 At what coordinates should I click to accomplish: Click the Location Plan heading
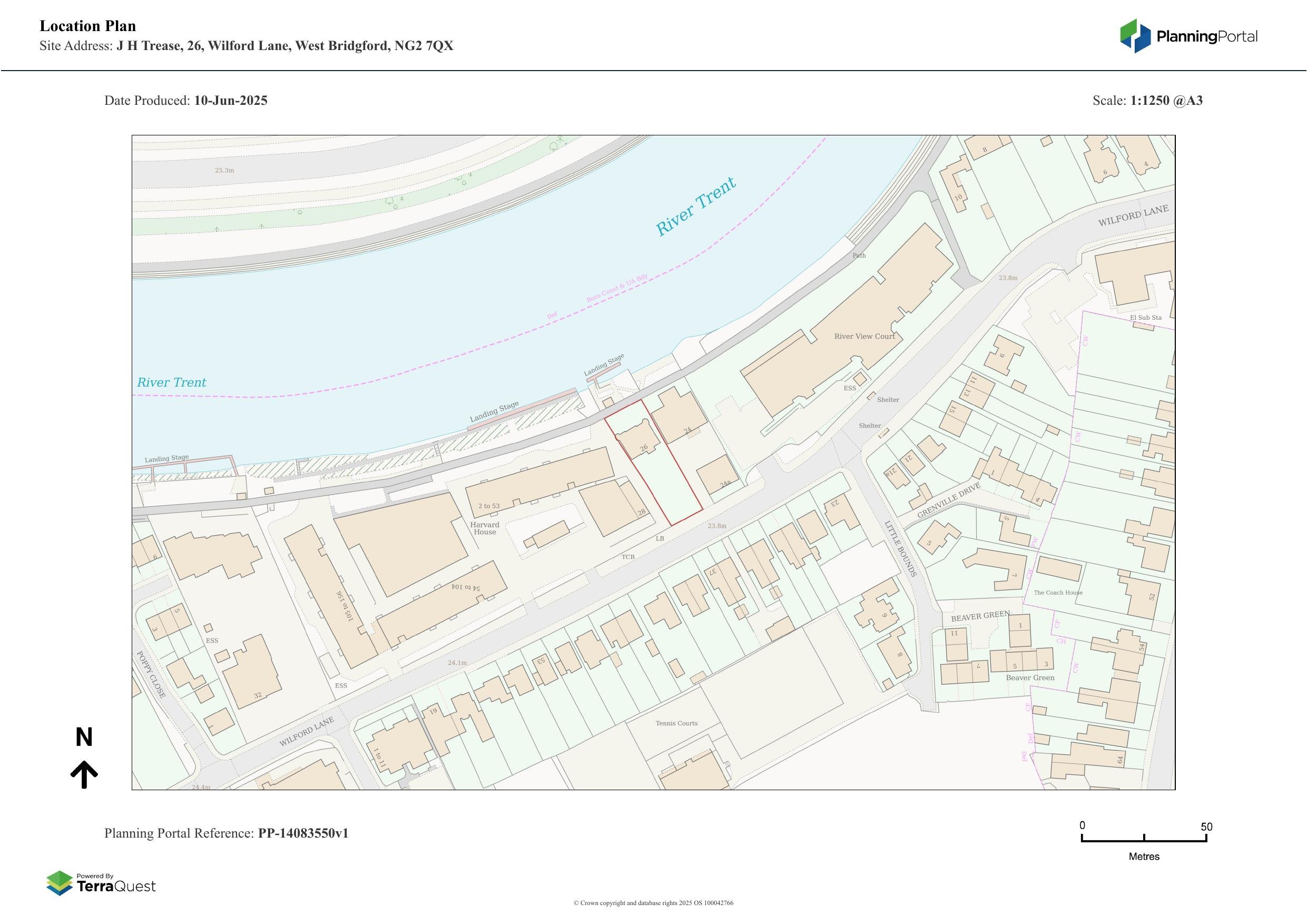coord(87,26)
